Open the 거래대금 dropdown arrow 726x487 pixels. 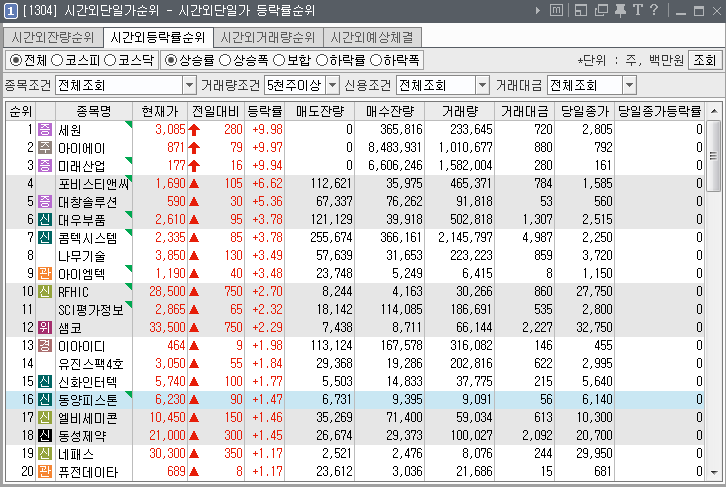tap(629, 85)
